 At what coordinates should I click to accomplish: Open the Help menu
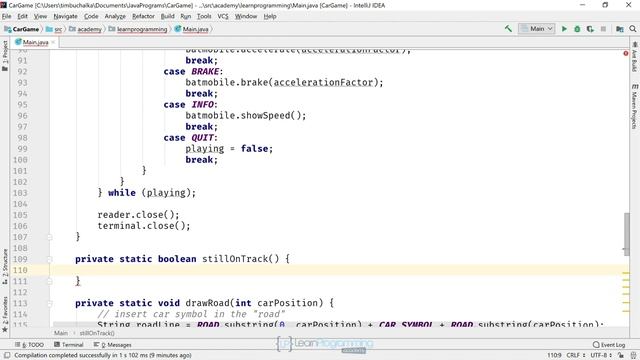270,16
